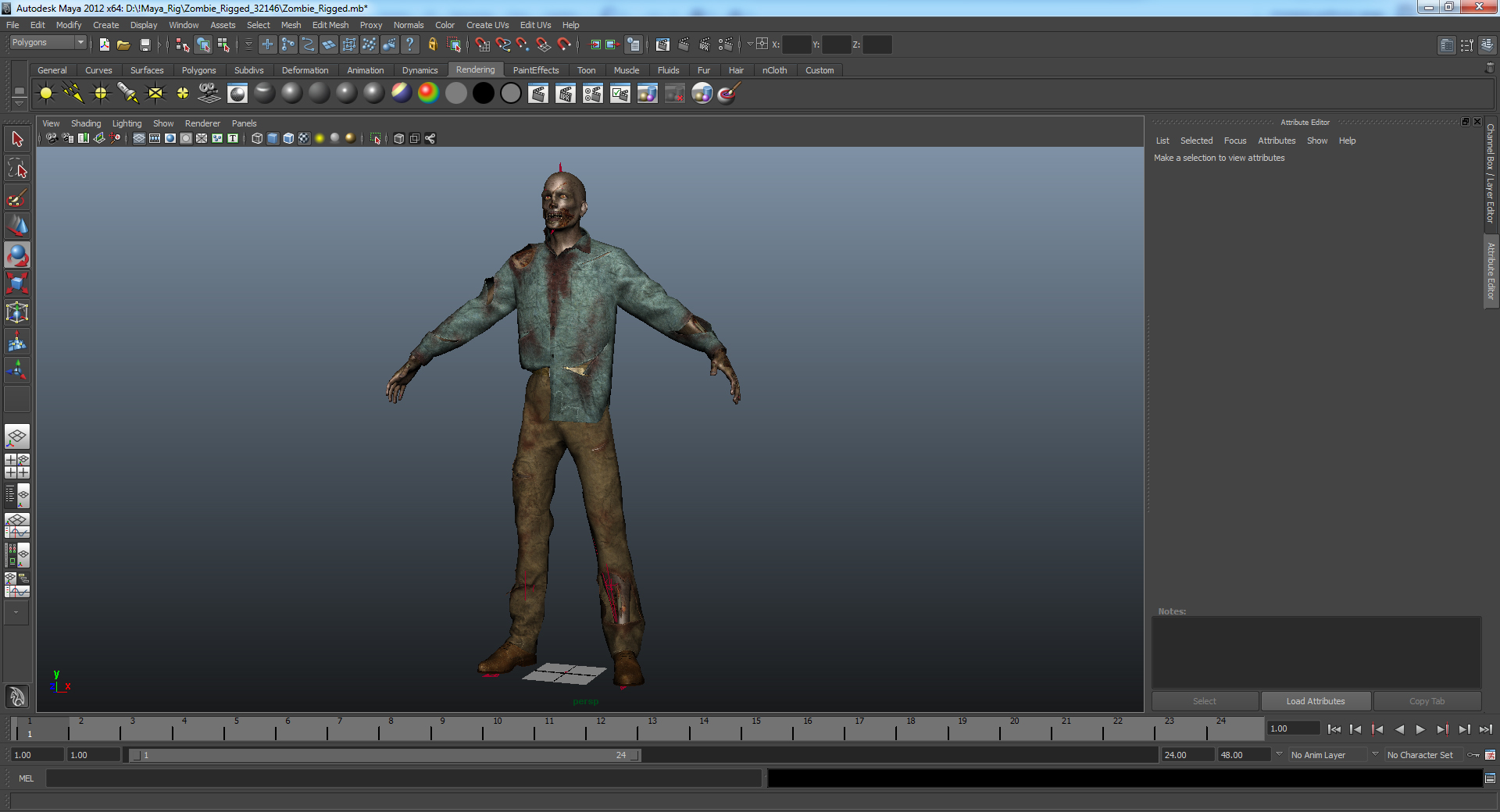Viewport: 1500px width, 812px height.
Task: Activate the Paint Selection tool
Action: coord(16,198)
